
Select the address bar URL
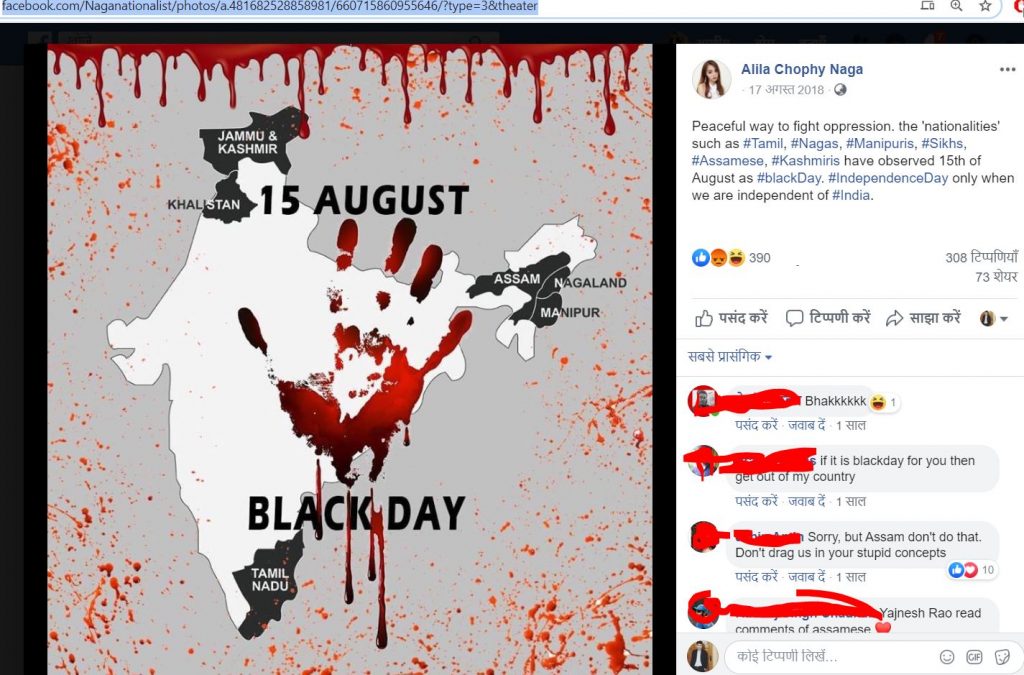269,6
